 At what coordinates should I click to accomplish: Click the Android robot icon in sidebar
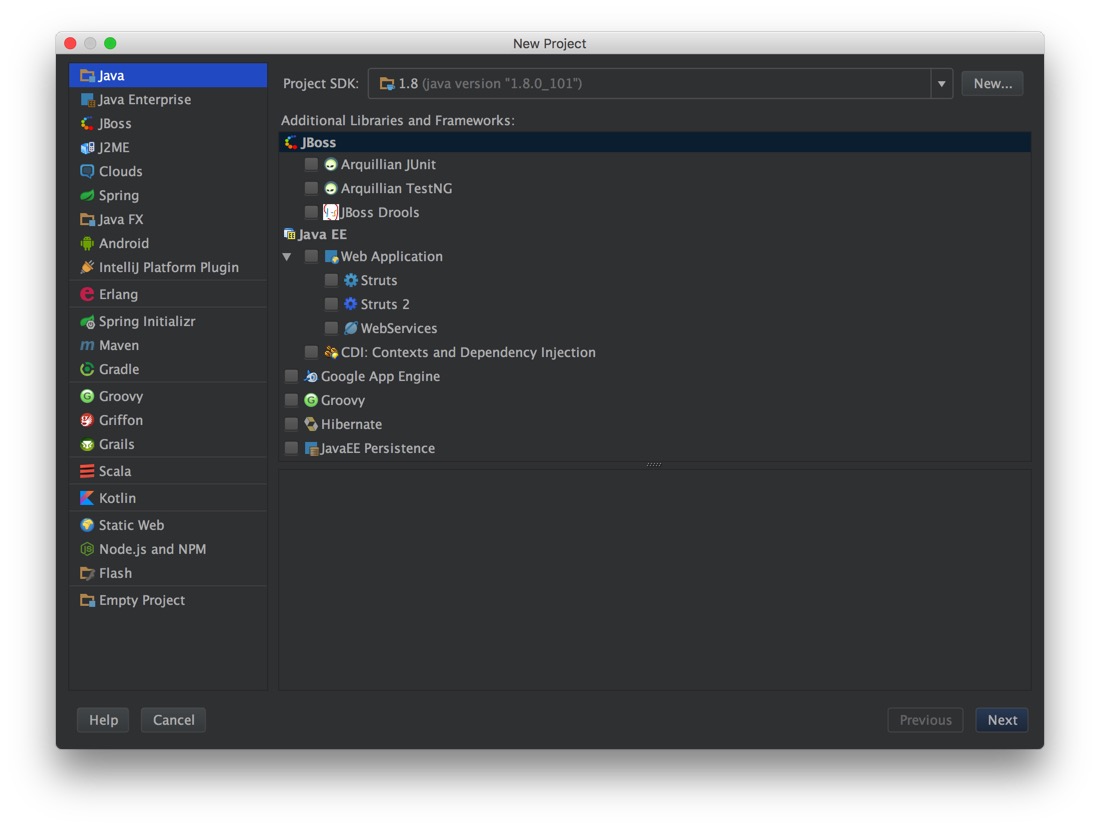(x=87, y=243)
